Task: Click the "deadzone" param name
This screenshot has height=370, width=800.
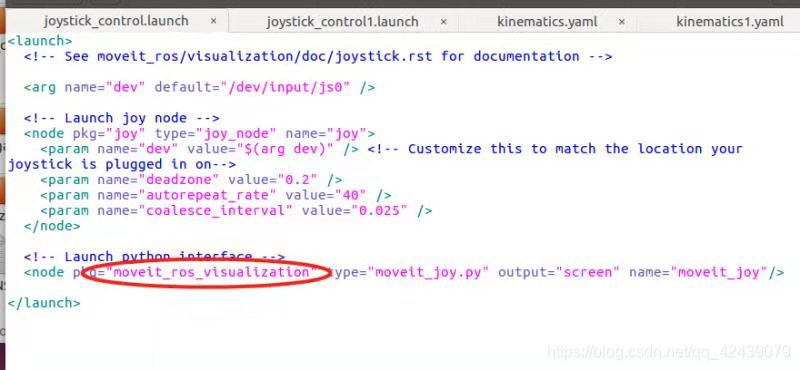Action: click(x=183, y=180)
